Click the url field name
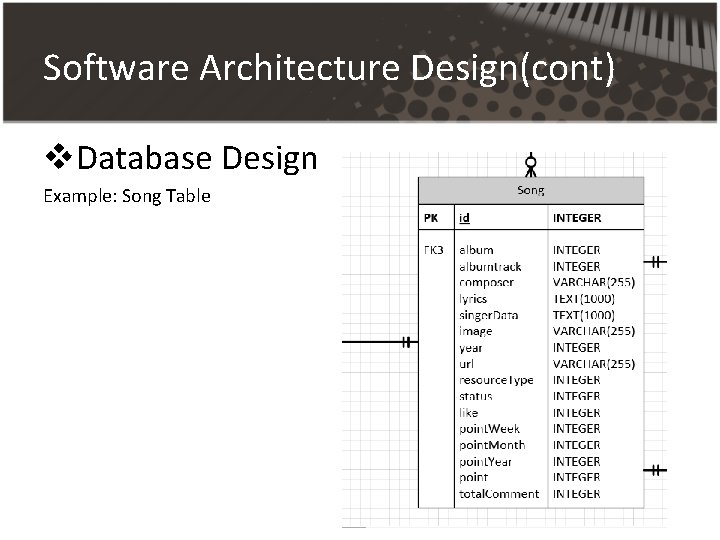The height and width of the screenshot is (540, 720). coord(466,364)
